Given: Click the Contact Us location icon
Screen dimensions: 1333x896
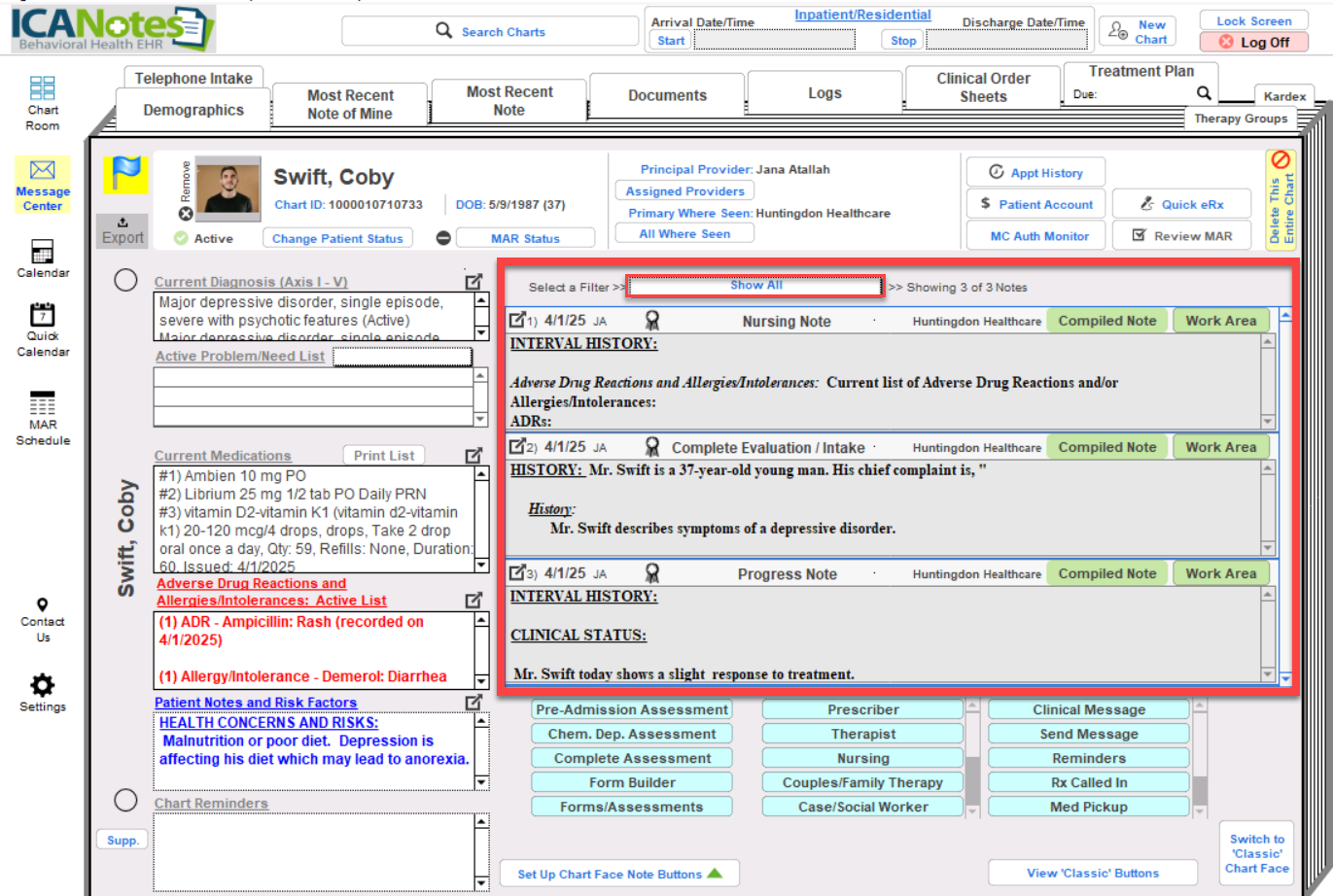Looking at the screenshot, I should (42, 604).
